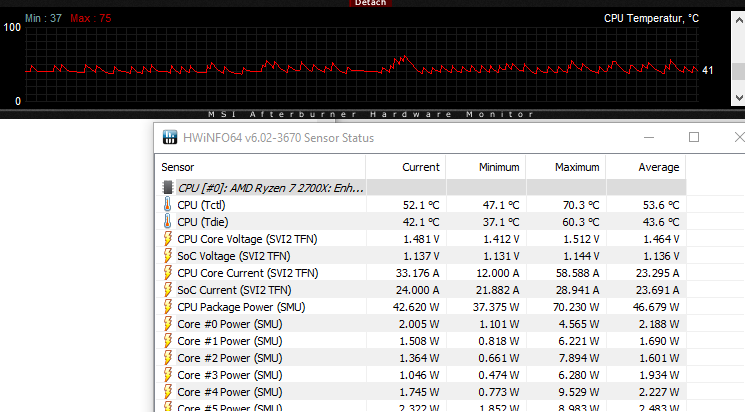Click the Average column header
This screenshot has height=412, width=745.
(659, 167)
